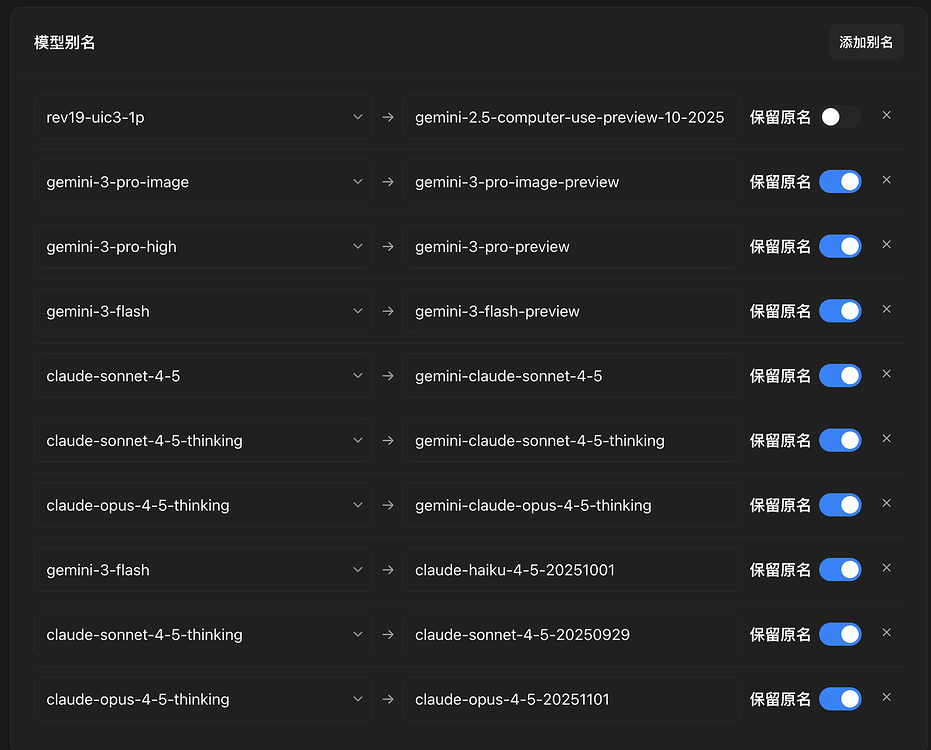Toggle 保留原名 for gemini-3-flash-preview
931x750 pixels.
click(840, 311)
